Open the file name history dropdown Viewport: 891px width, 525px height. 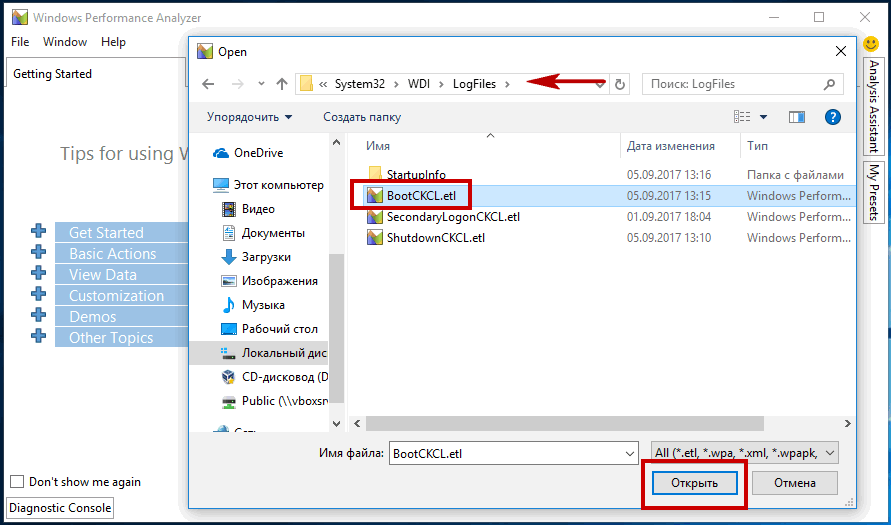point(630,453)
